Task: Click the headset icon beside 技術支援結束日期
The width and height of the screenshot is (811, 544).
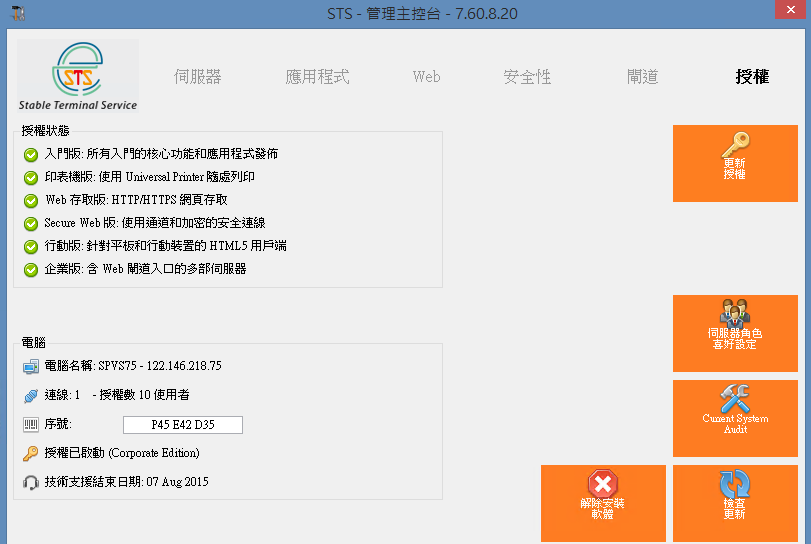Action: (x=31, y=482)
